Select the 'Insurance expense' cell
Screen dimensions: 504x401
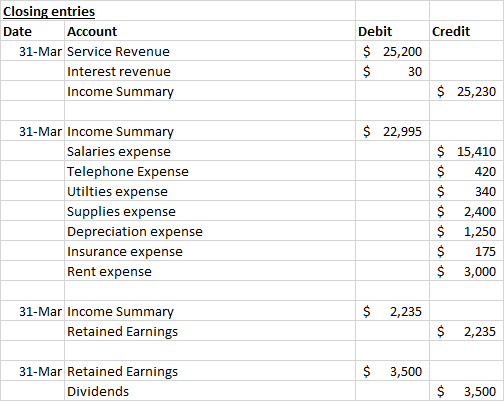[210, 251]
